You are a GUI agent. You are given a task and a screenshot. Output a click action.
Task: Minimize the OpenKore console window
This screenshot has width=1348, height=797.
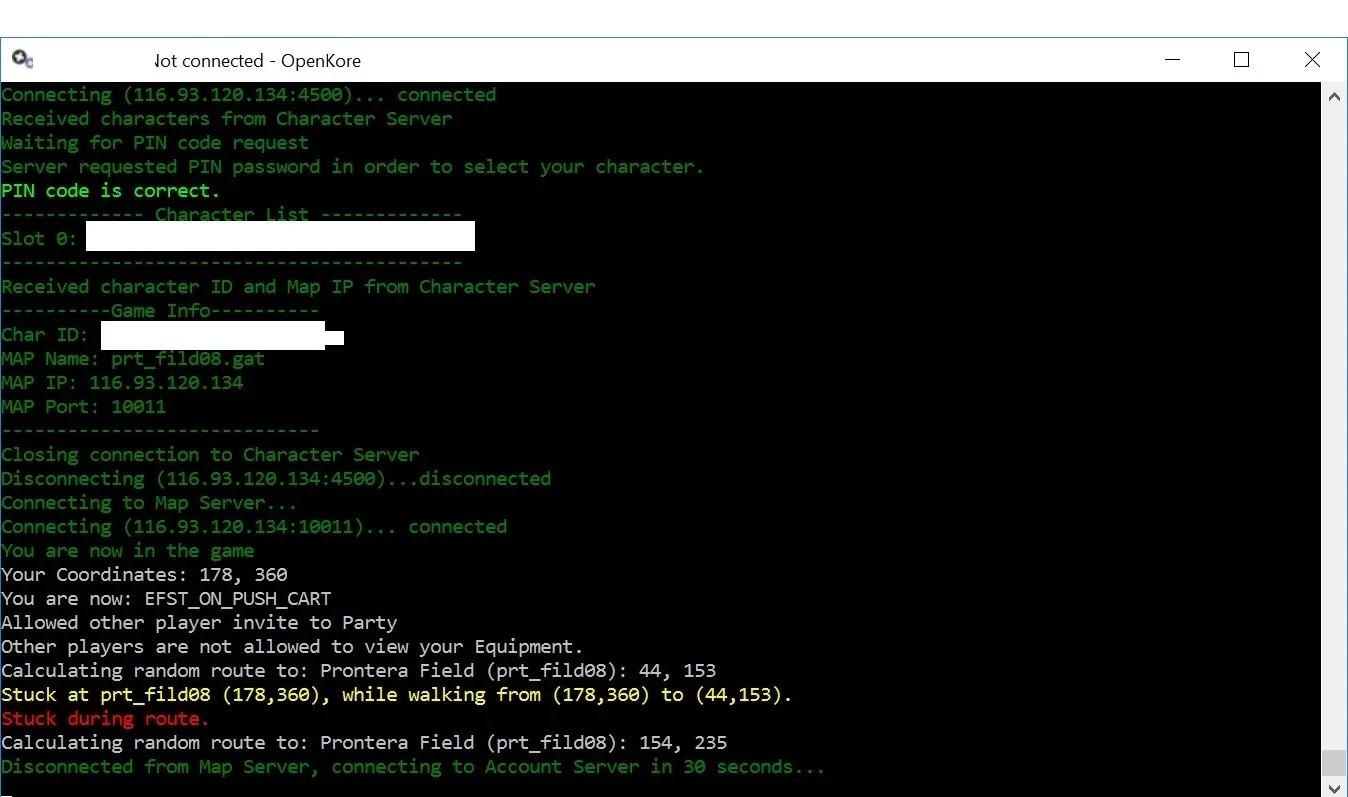(x=1173, y=60)
